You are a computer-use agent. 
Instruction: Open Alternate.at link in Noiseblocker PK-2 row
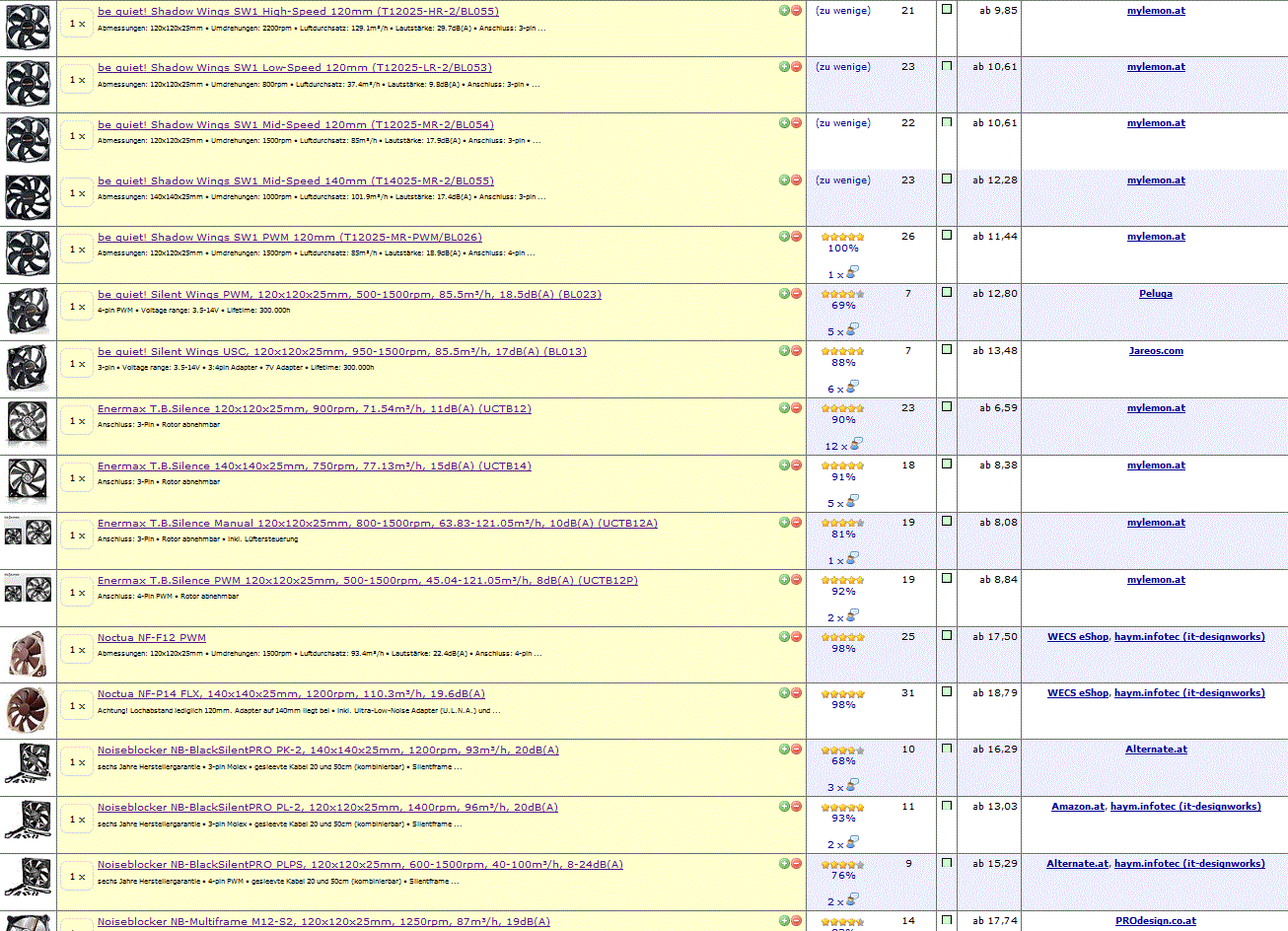(1156, 750)
